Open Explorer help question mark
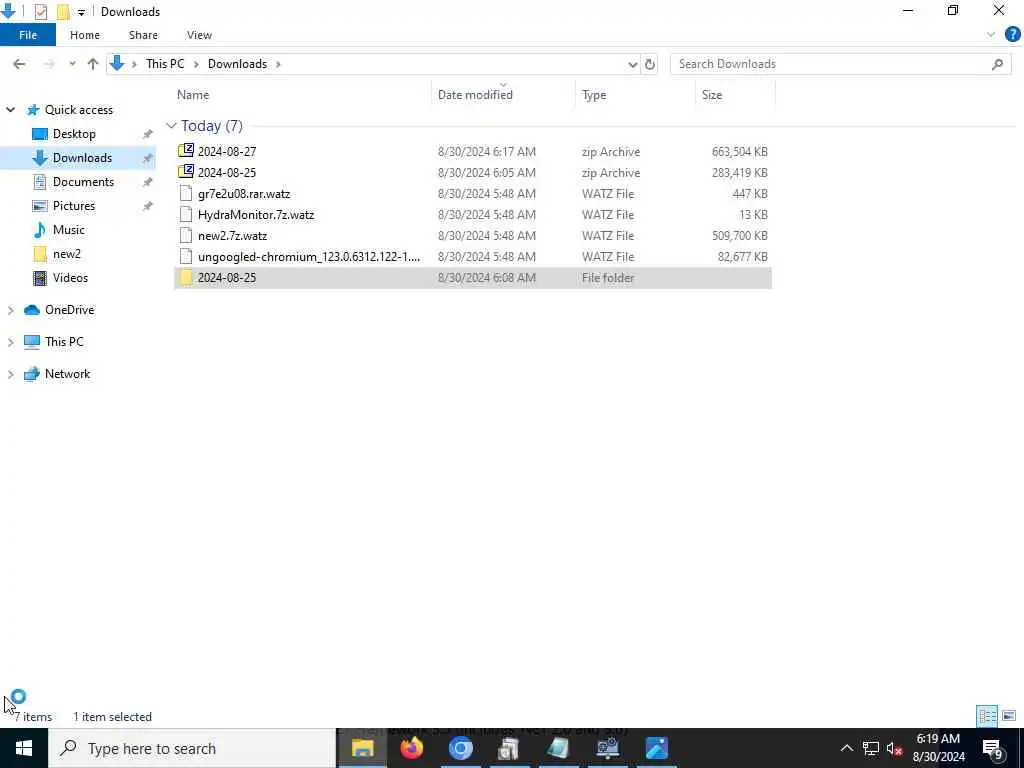Image resolution: width=1024 pixels, height=768 pixels. (1012, 35)
